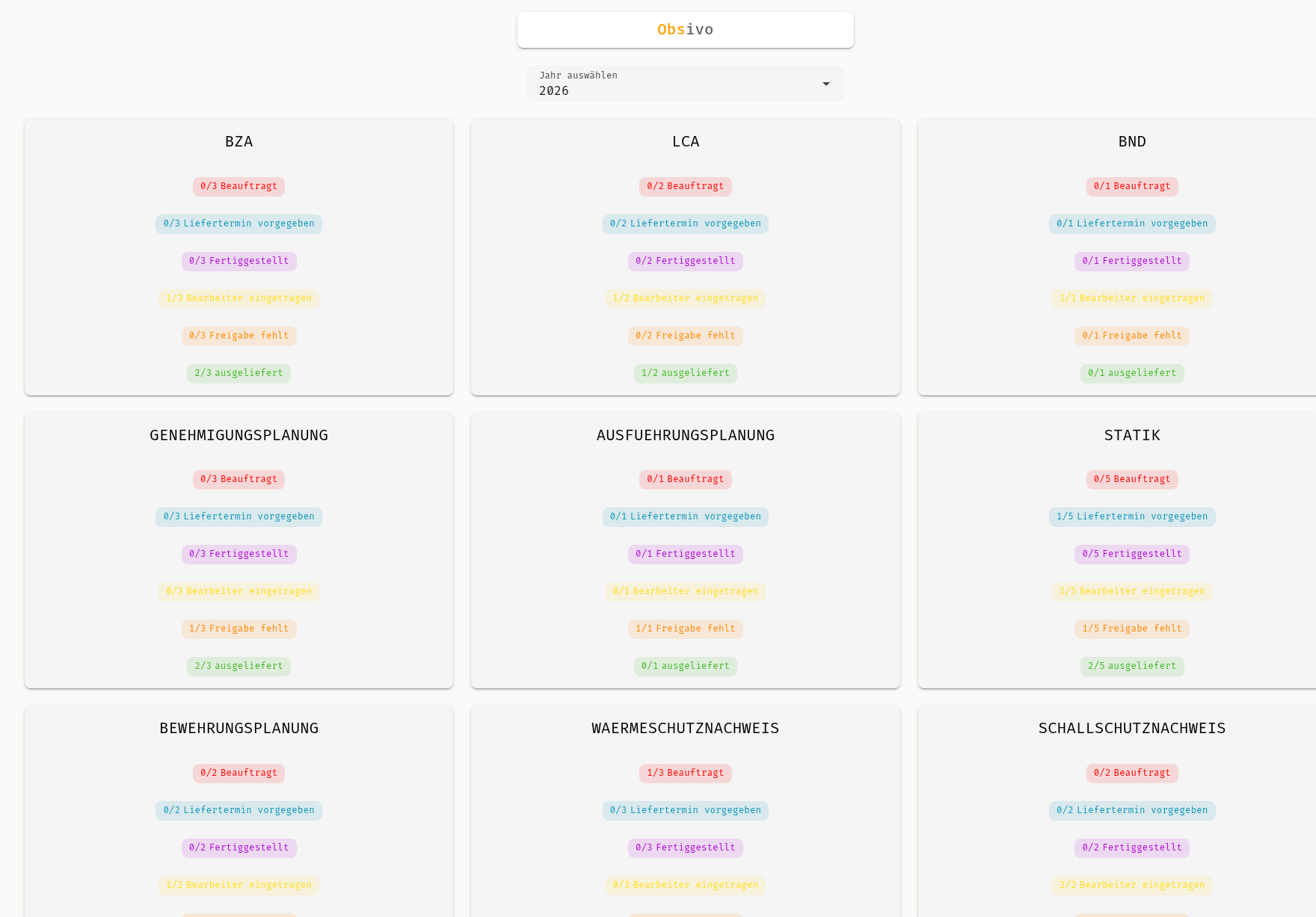Click Ausfuehrungsplanung 0/1 ausgeliefert chip
Image resolution: width=1316 pixels, height=917 pixels.
click(x=686, y=667)
